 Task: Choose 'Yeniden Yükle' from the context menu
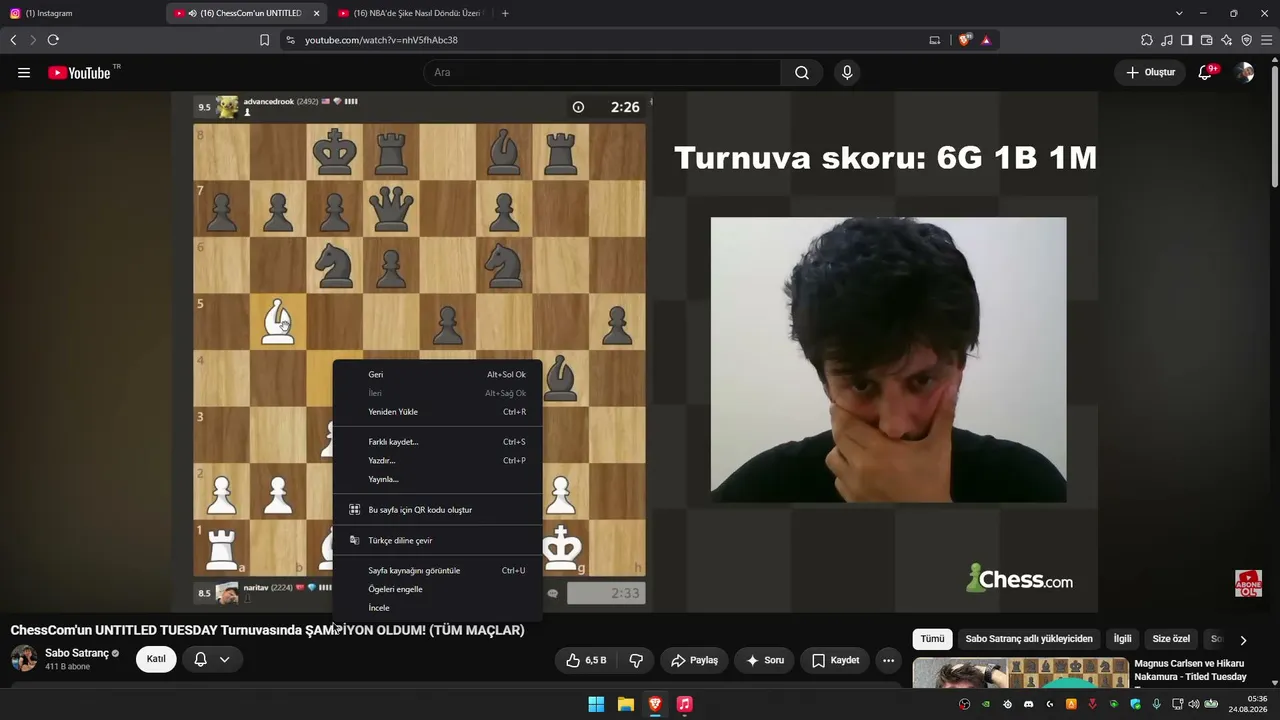coord(437,412)
